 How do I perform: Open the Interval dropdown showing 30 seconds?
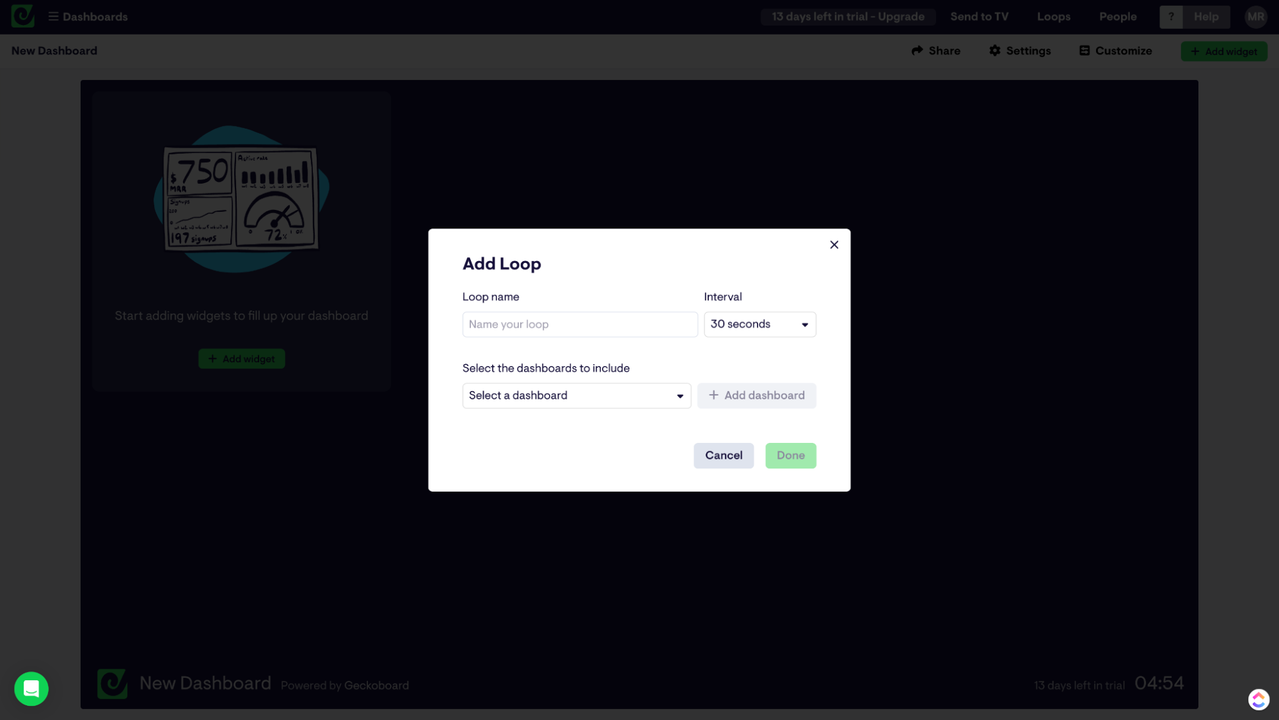pos(759,324)
